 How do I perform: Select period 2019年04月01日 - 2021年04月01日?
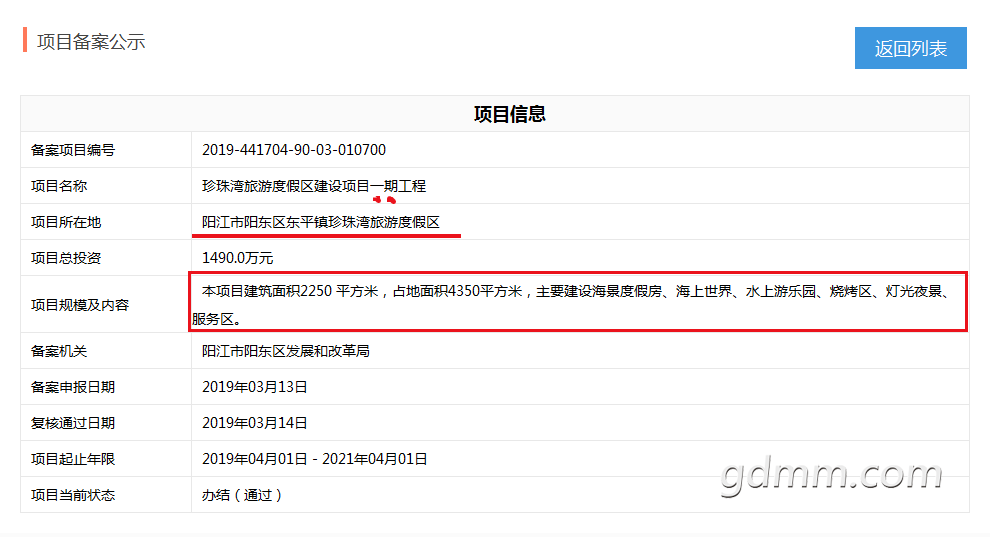click(x=314, y=459)
